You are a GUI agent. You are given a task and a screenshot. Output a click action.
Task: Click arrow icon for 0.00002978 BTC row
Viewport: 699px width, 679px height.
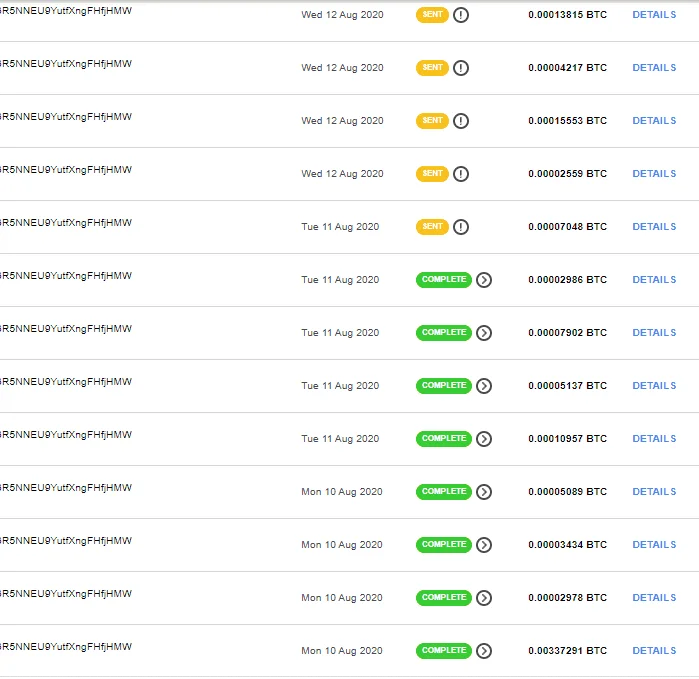(484, 598)
